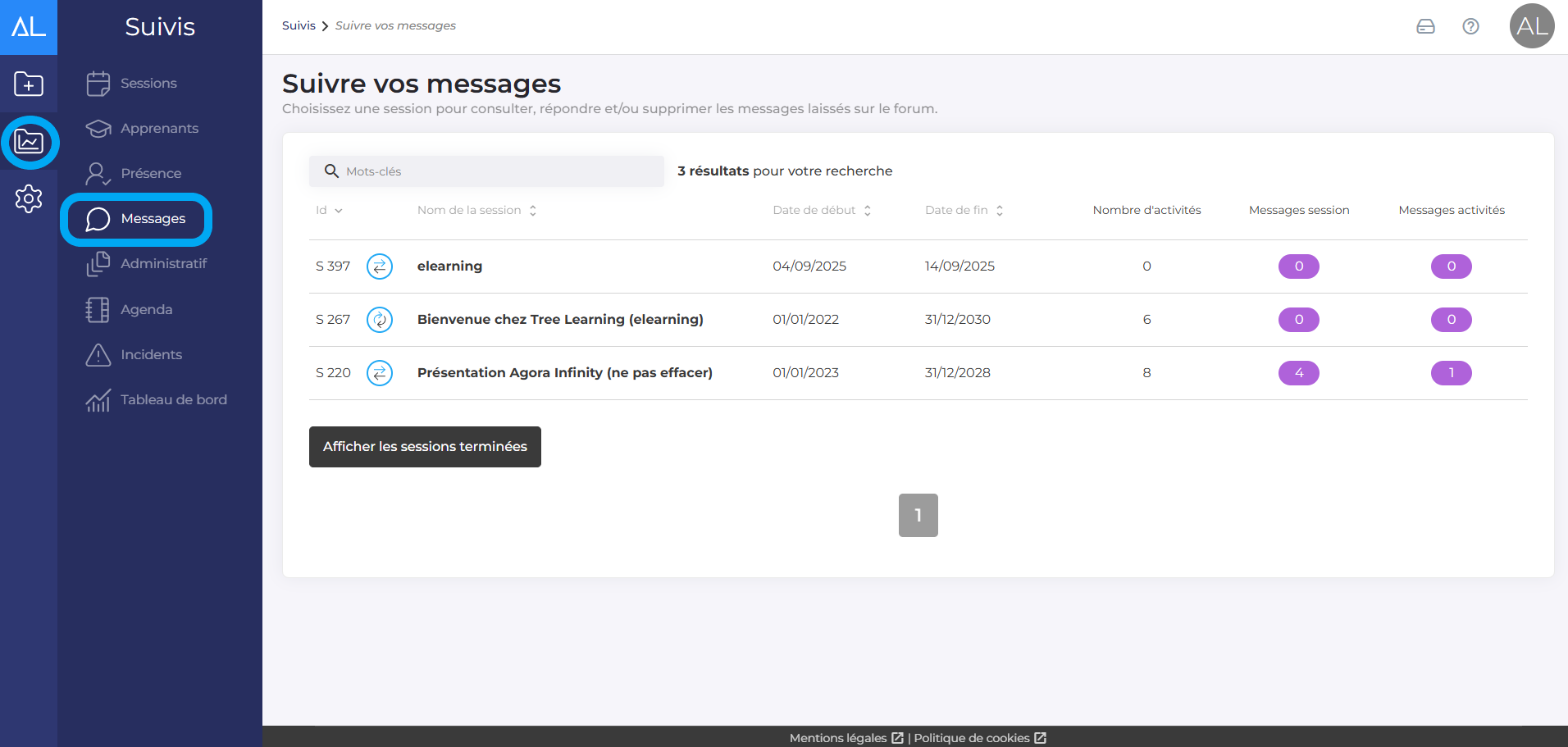The image size is (1568, 747).
Task: Open the folder-plus icon in left rail
Action: point(29,84)
